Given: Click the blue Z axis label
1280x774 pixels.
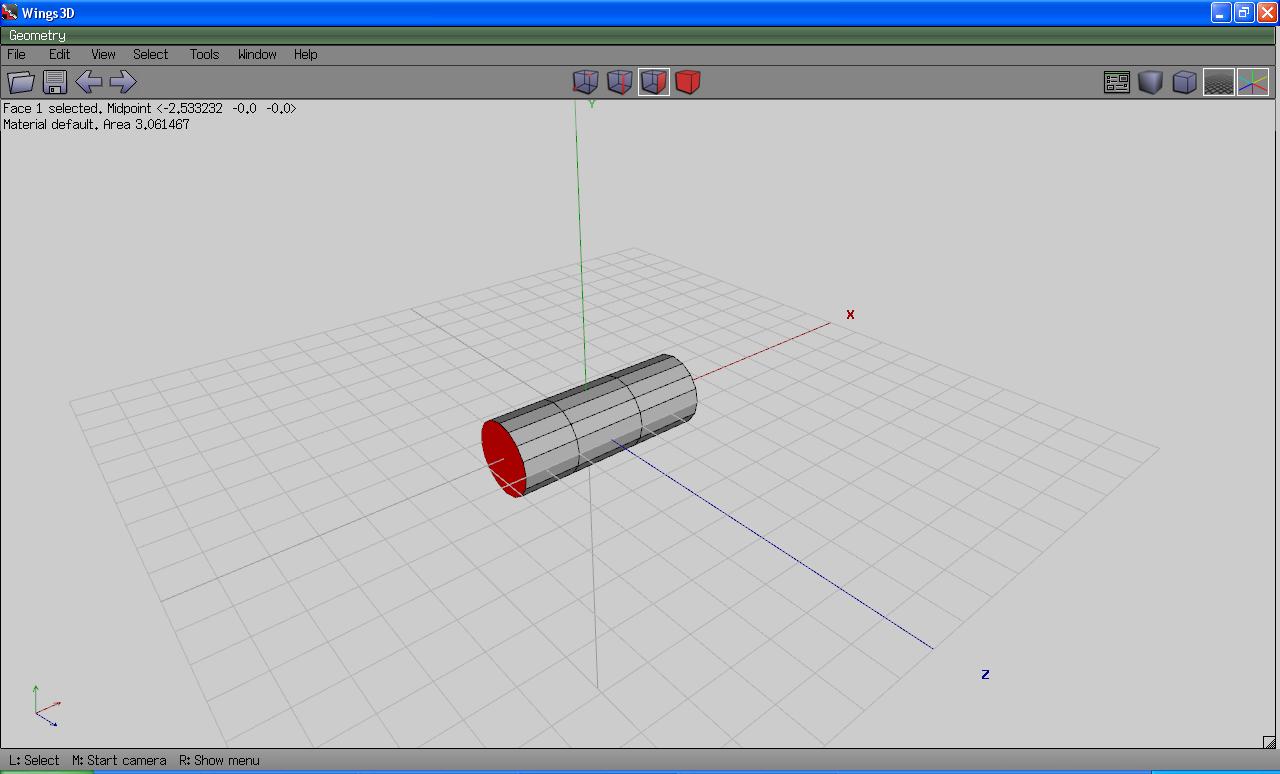Looking at the screenshot, I should [985, 674].
